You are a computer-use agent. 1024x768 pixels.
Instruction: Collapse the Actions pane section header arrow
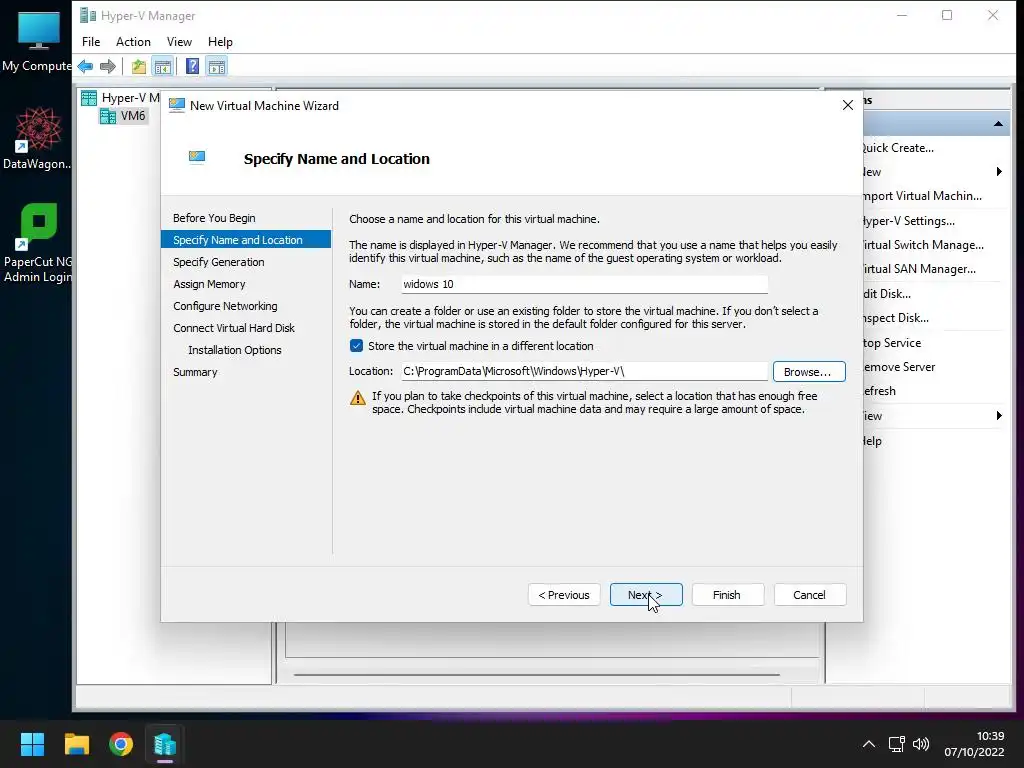pyautogui.click(x=999, y=124)
